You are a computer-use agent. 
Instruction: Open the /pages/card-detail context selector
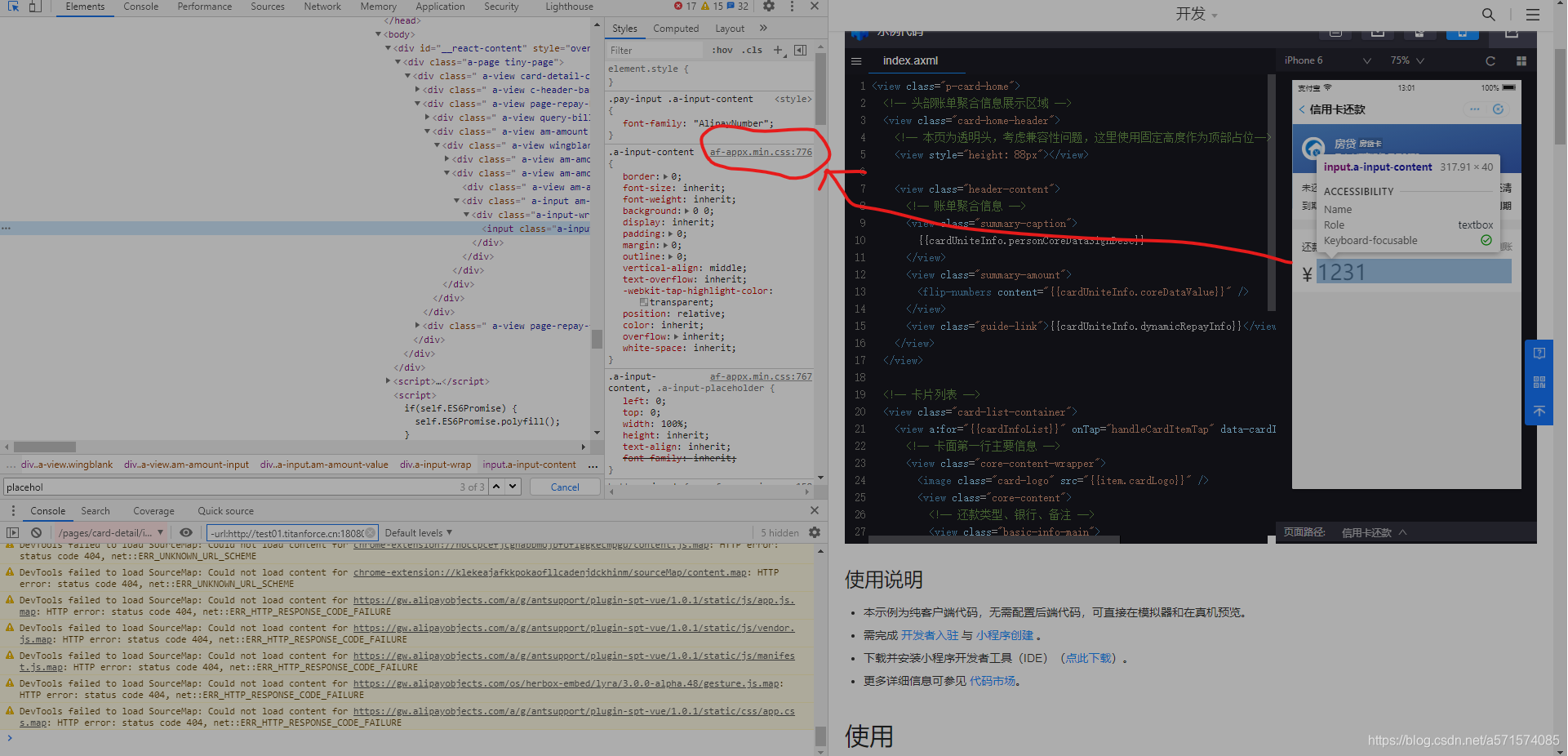(110, 533)
